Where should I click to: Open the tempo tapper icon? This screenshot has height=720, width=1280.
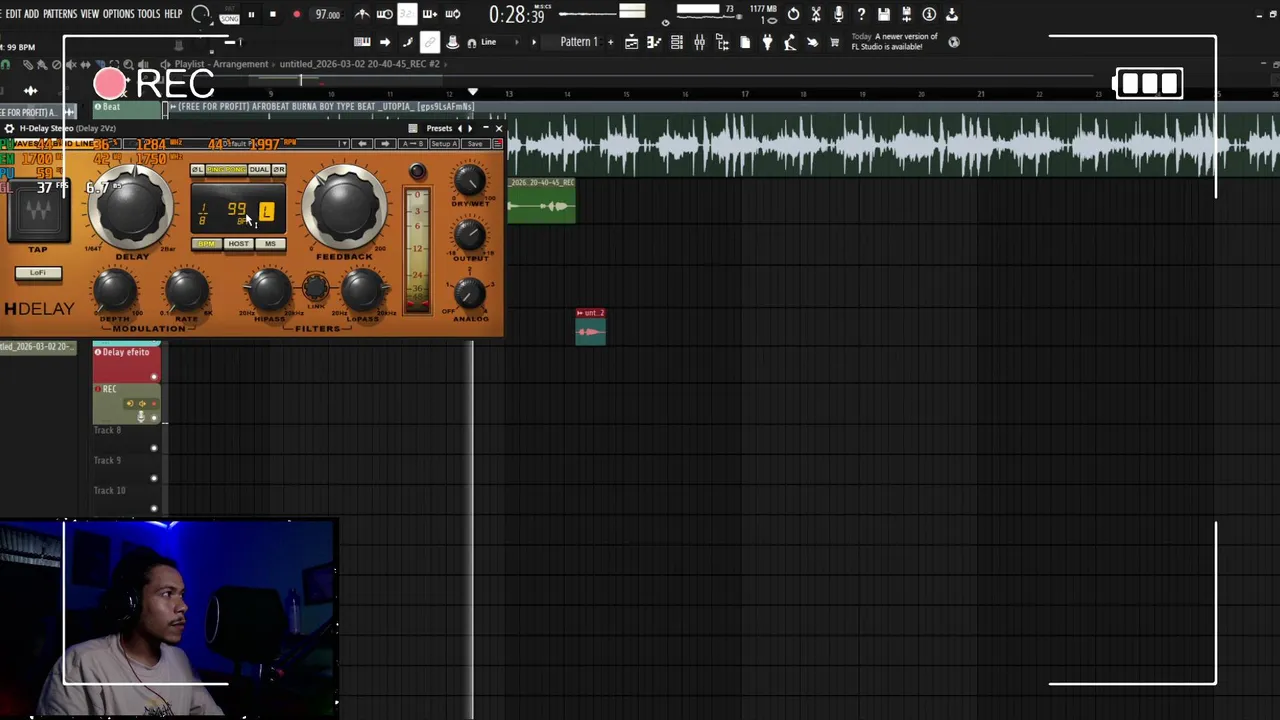click(789, 42)
